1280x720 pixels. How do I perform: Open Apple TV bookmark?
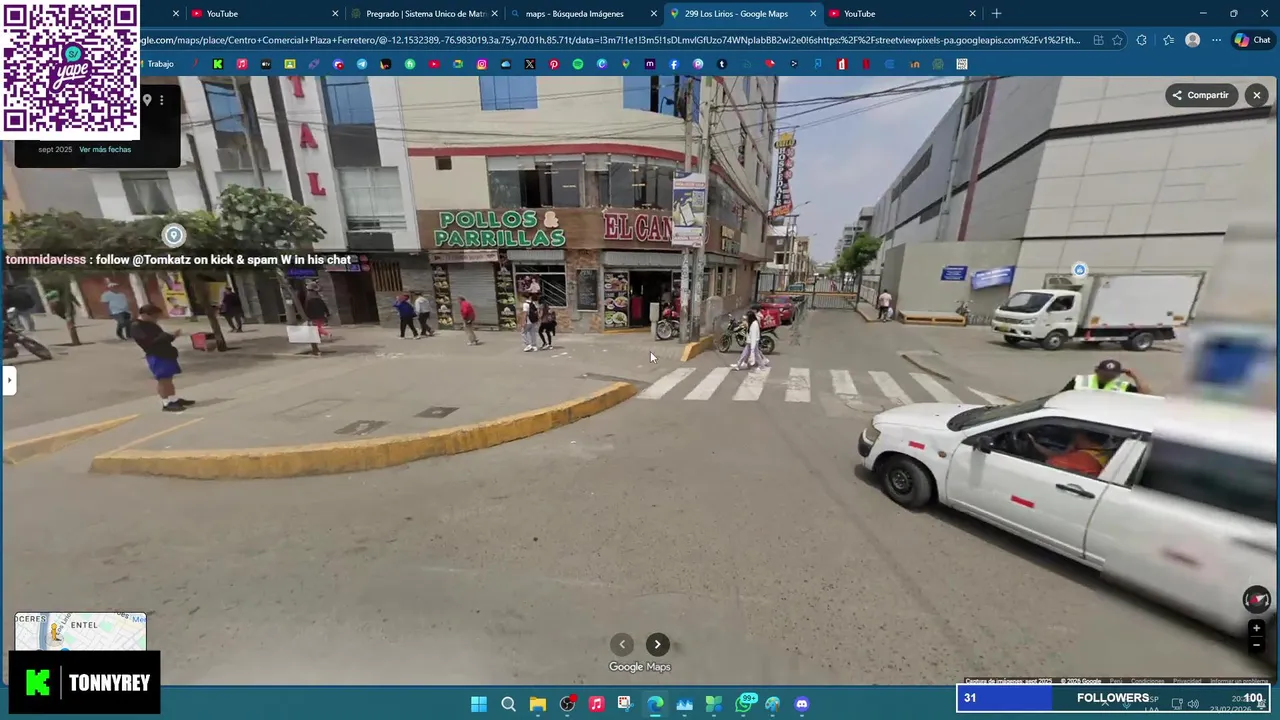pos(265,64)
